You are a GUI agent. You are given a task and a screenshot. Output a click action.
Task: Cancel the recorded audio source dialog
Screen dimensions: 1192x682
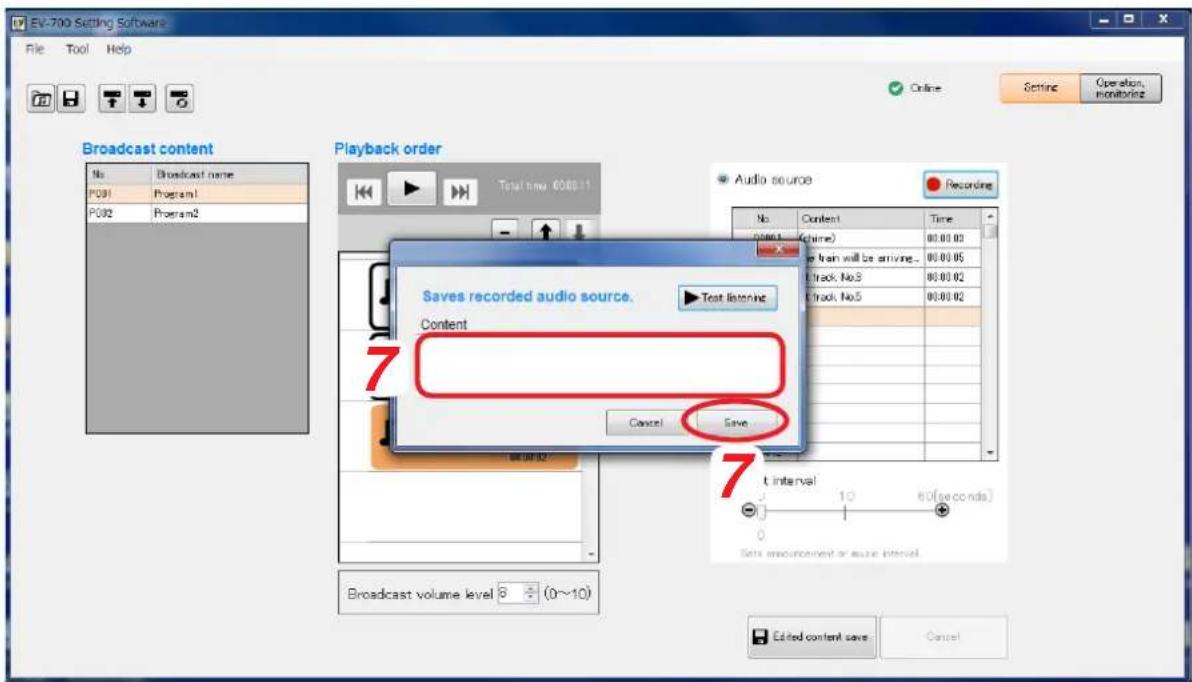coord(645,422)
